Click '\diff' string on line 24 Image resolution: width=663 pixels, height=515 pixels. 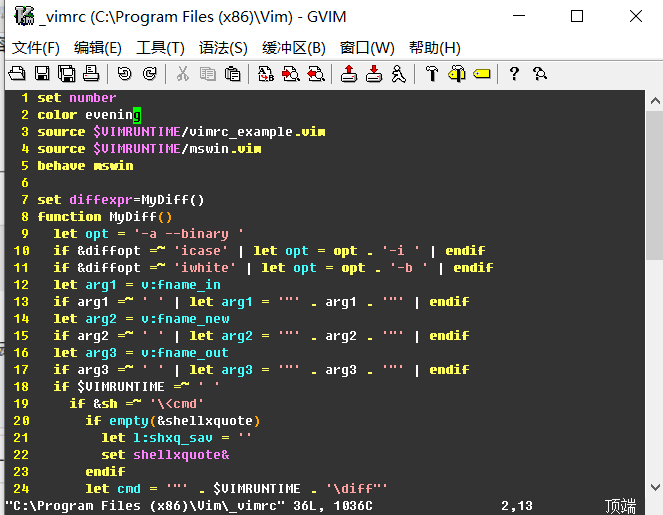point(356,488)
